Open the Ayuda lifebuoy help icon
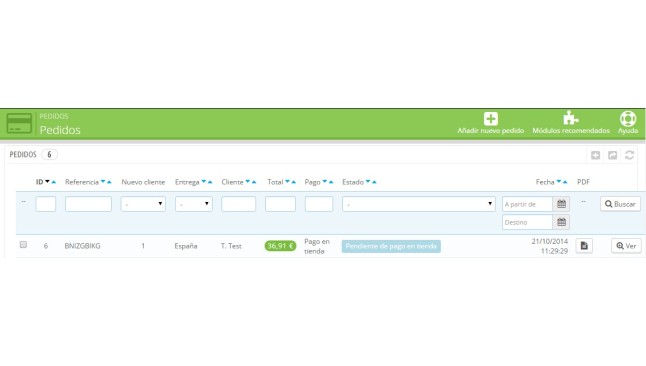Viewport: 646px width, 366px height. [x=628, y=119]
